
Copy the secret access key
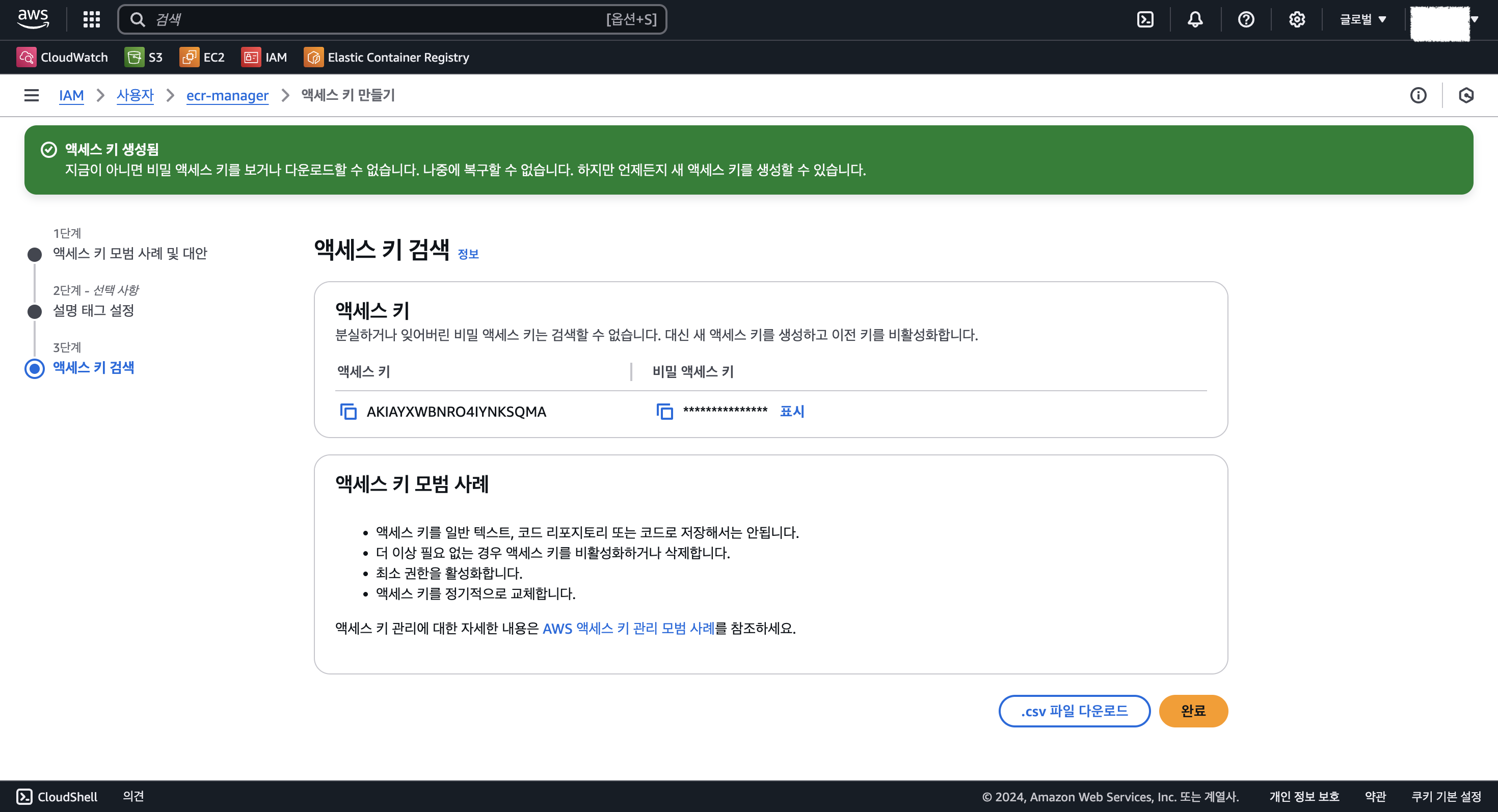pos(664,412)
